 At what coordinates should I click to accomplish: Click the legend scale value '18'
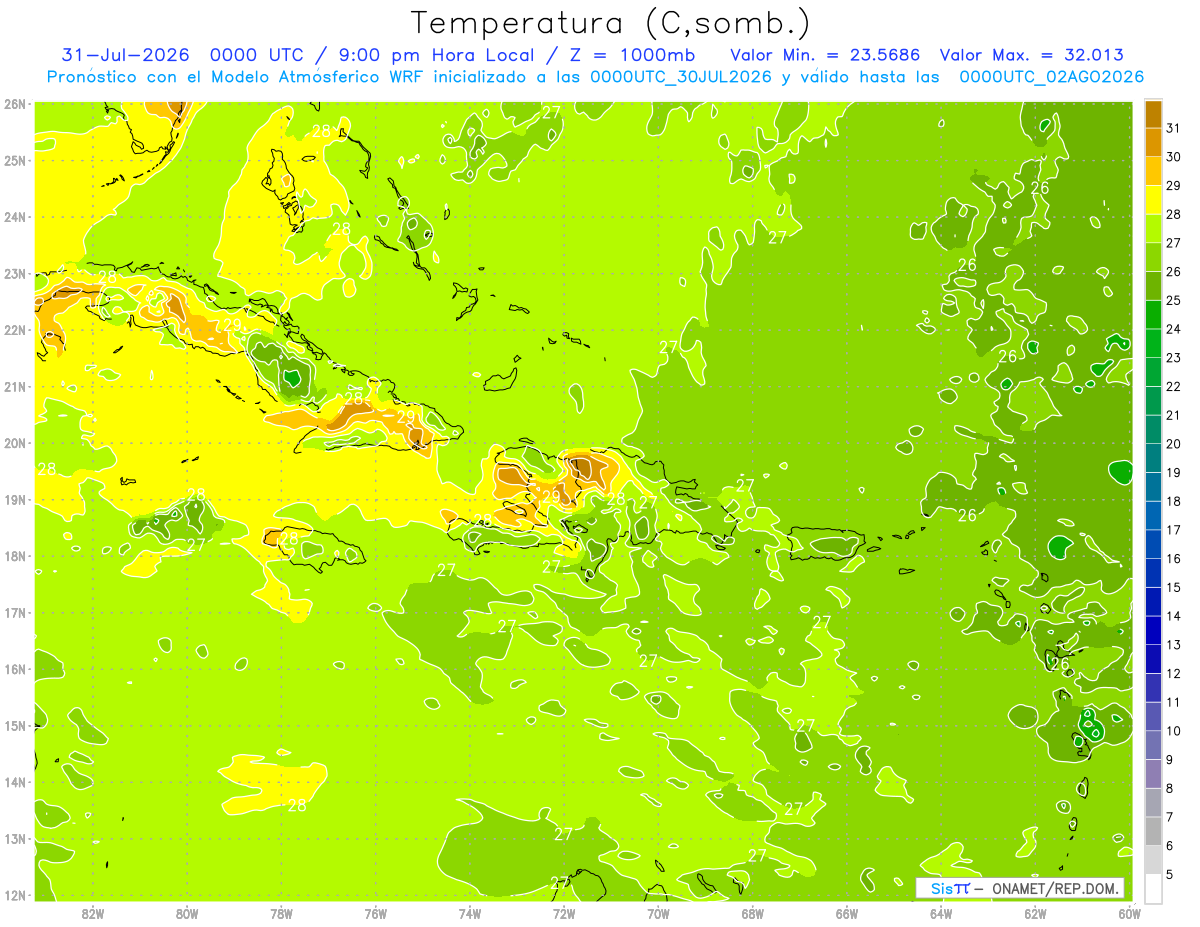pos(1173,501)
